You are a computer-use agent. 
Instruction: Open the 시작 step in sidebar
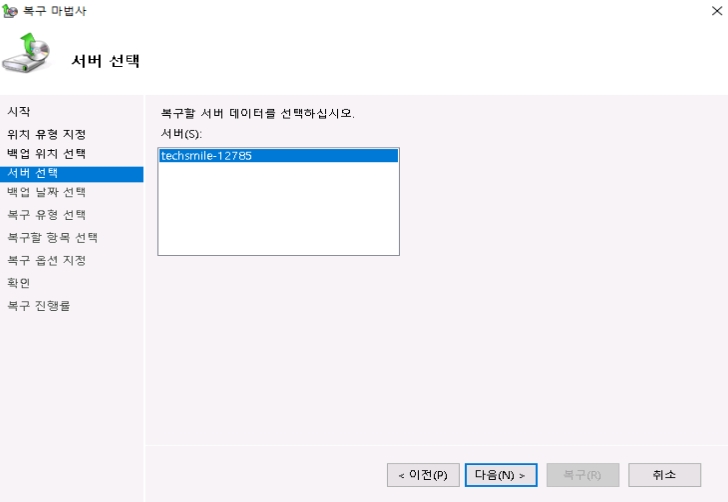click(x=19, y=111)
